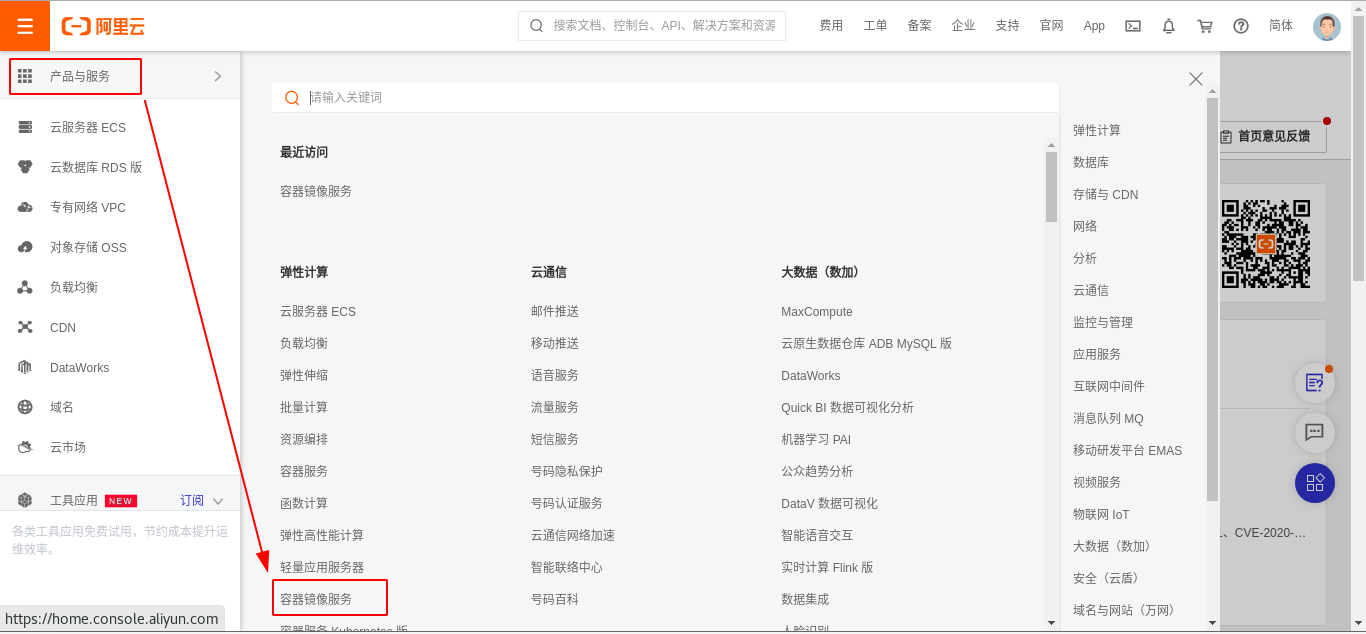Jump to 数据库 category on right

coord(1091,162)
